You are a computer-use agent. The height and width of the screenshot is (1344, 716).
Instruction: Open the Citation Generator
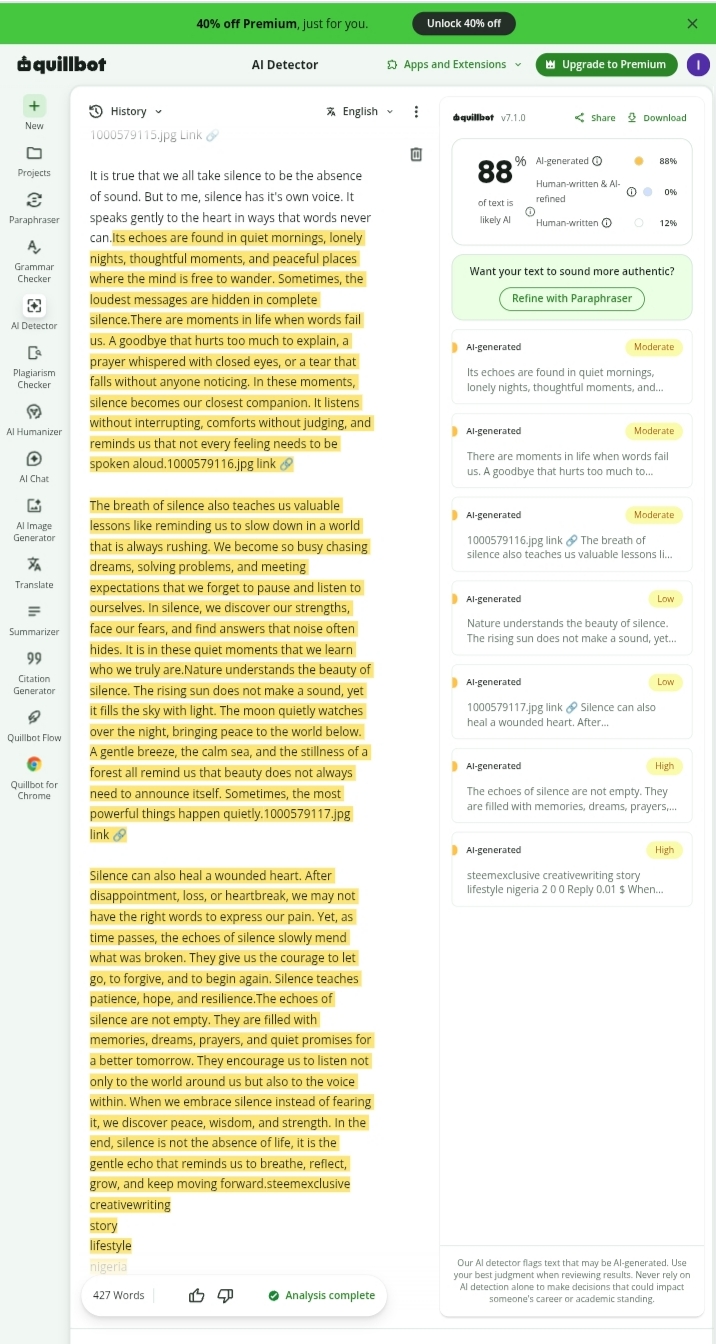click(34, 672)
